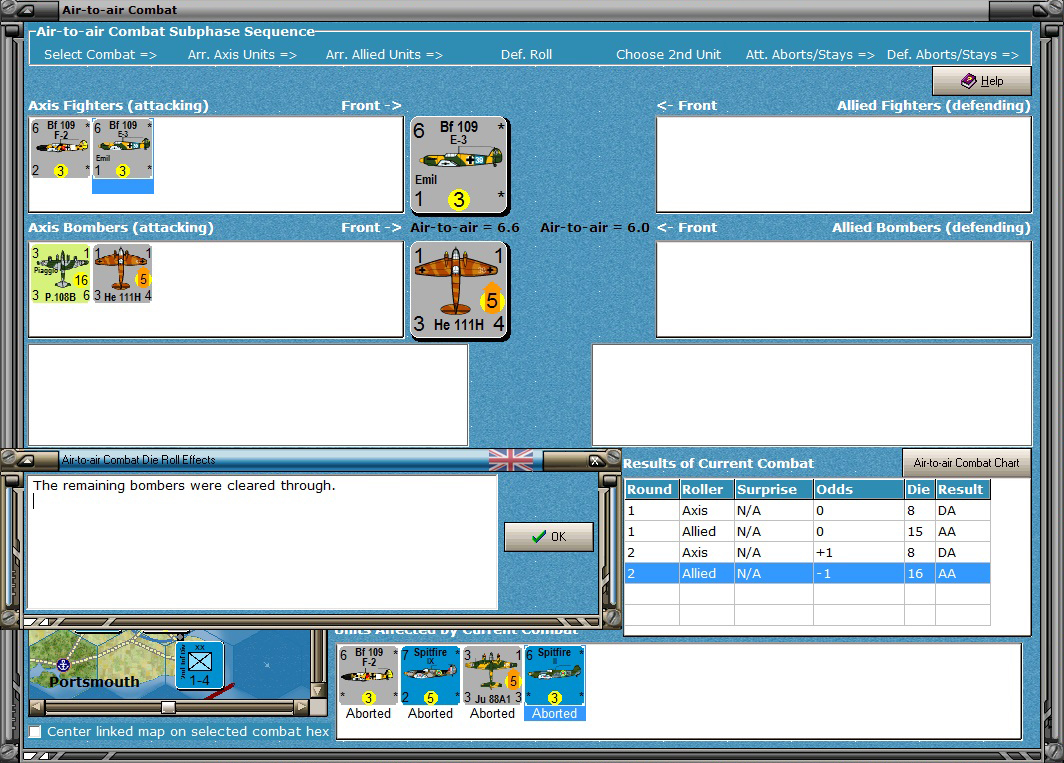Click the Portsmouth city label on map

click(94, 682)
